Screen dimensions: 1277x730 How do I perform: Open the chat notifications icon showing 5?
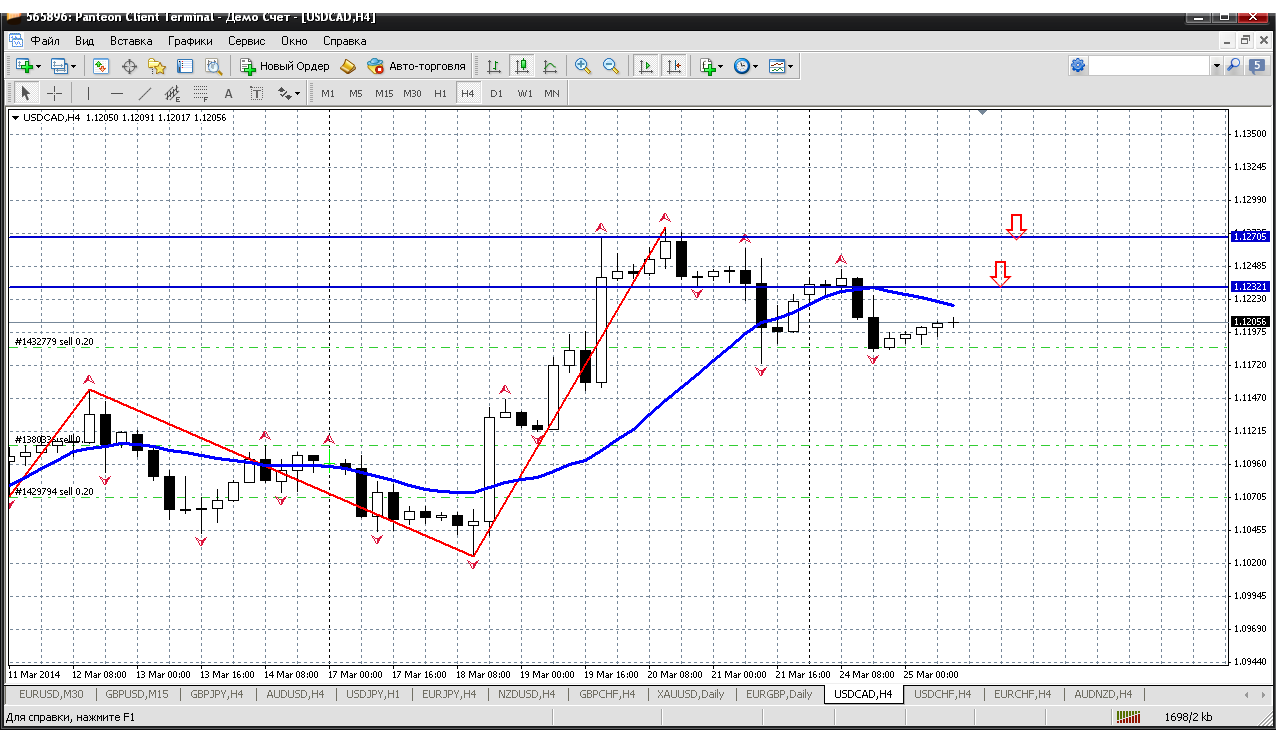point(1258,66)
